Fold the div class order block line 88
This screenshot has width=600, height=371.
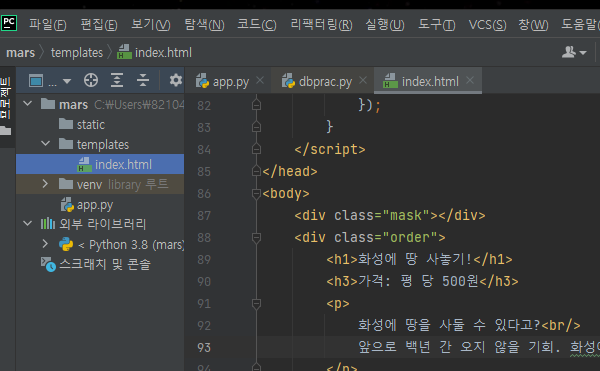[256, 238]
